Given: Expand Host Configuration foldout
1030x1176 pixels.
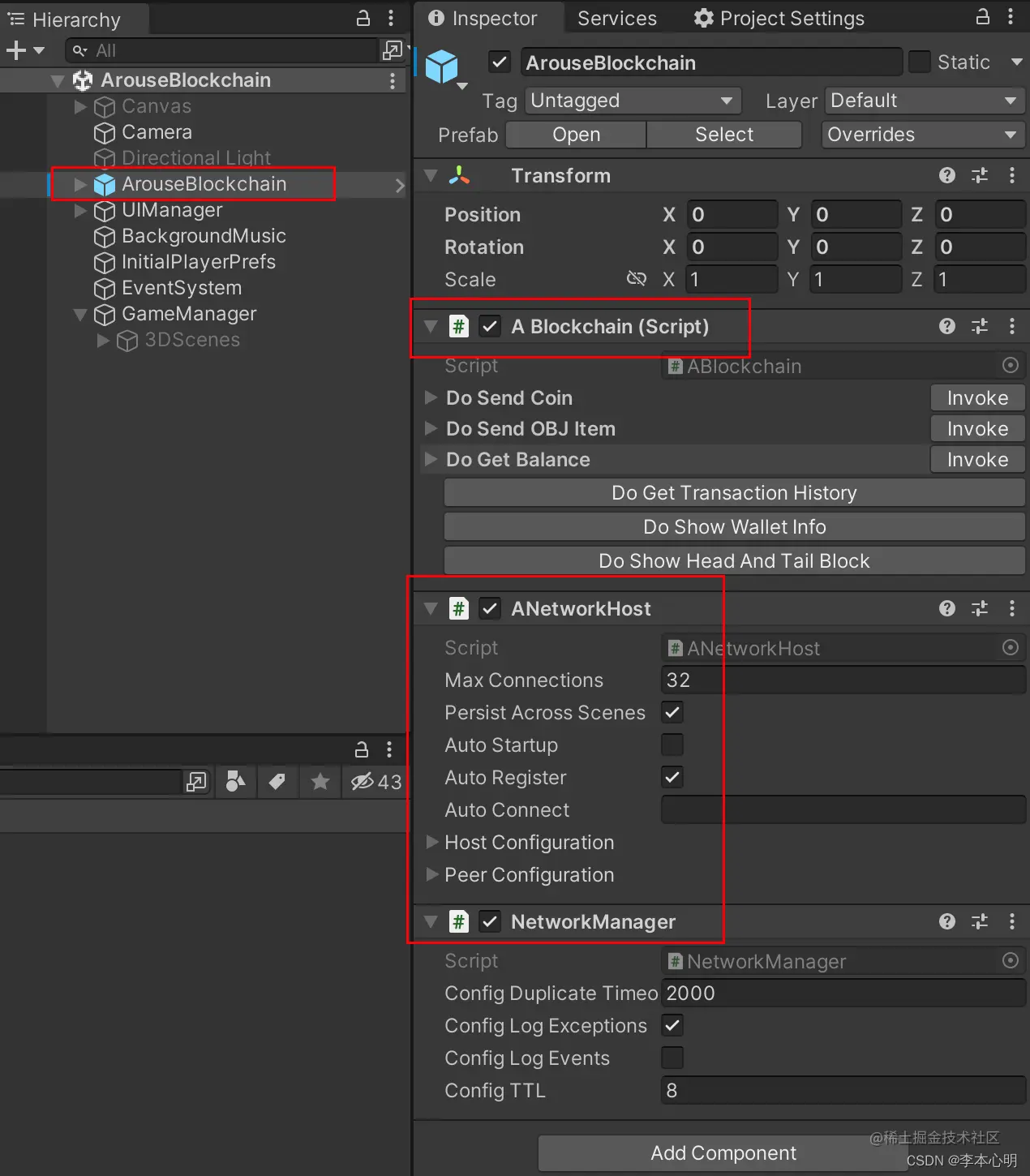Looking at the screenshot, I should click(432, 842).
